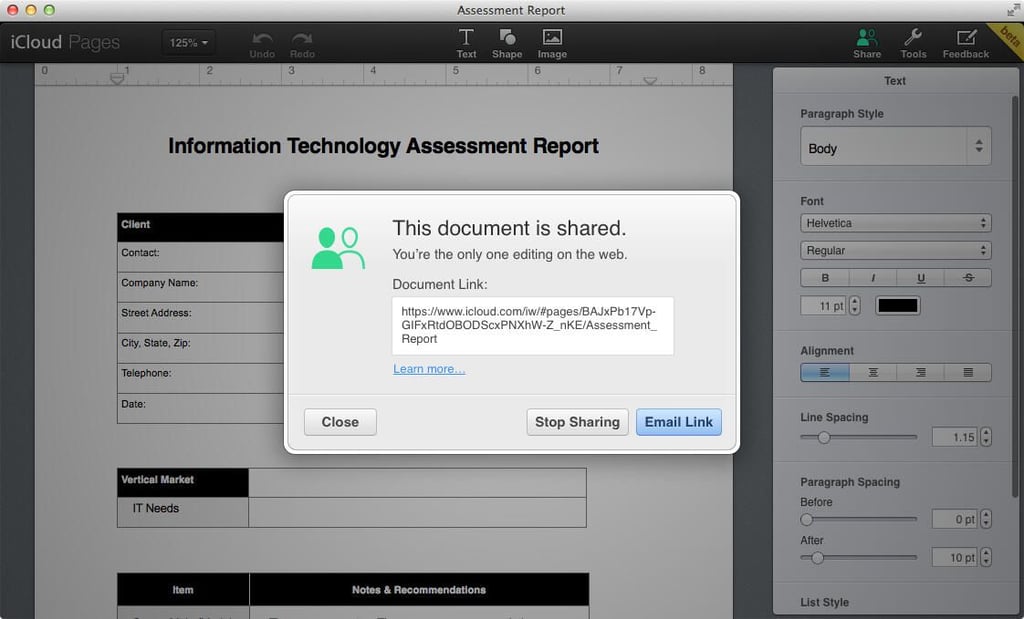The width and height of the screenshot is (1024, 619).
Task: Click the Contact: table cell
Action: pos(200,257)
